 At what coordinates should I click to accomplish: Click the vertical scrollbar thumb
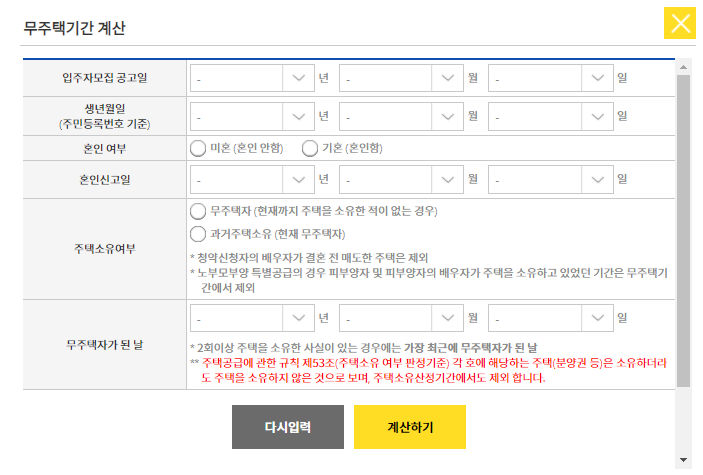(x=683, y=231)
